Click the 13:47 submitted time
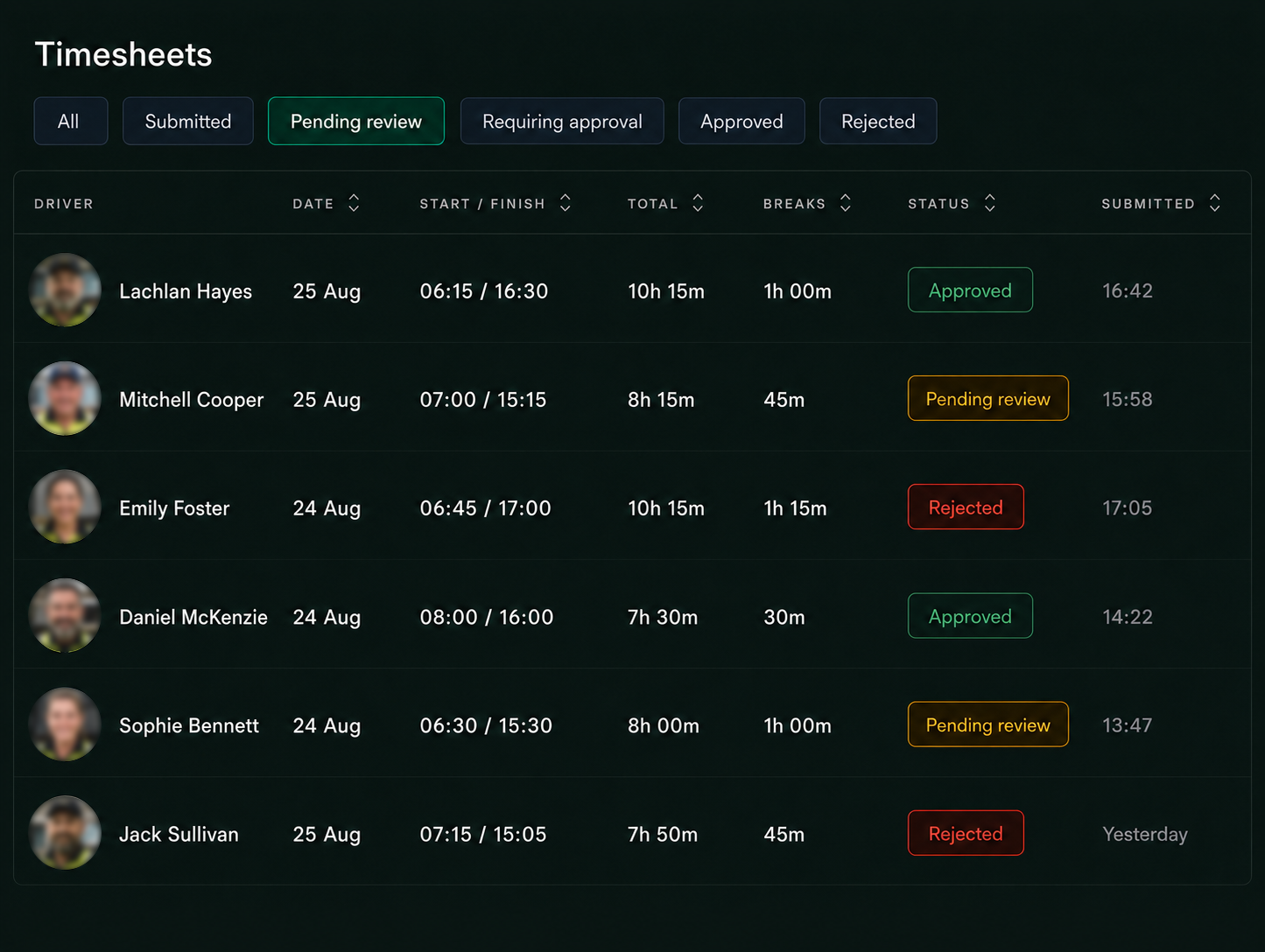The height and width of the screenshot is (952, 1265). (1128, 725)
